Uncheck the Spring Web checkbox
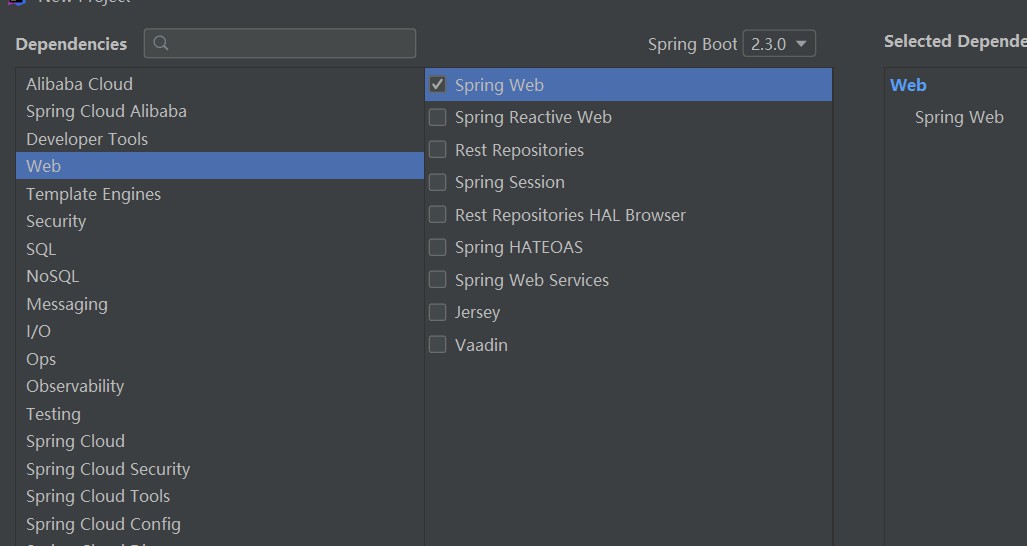The height and width of the screenshot is (546, 1027). (x=438, y=84)
